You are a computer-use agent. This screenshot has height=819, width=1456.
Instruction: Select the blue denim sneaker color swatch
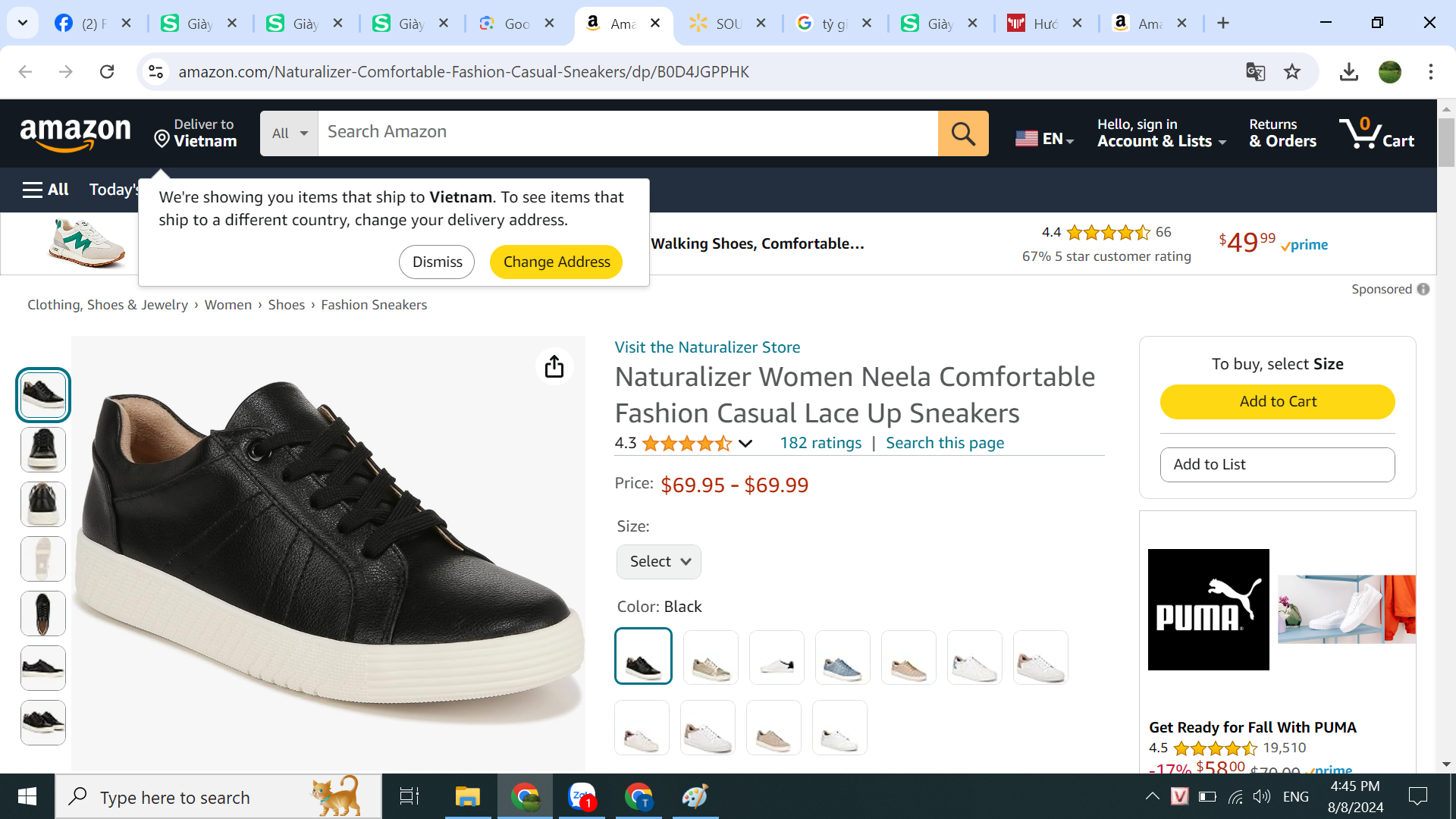(x=843, y=657)
